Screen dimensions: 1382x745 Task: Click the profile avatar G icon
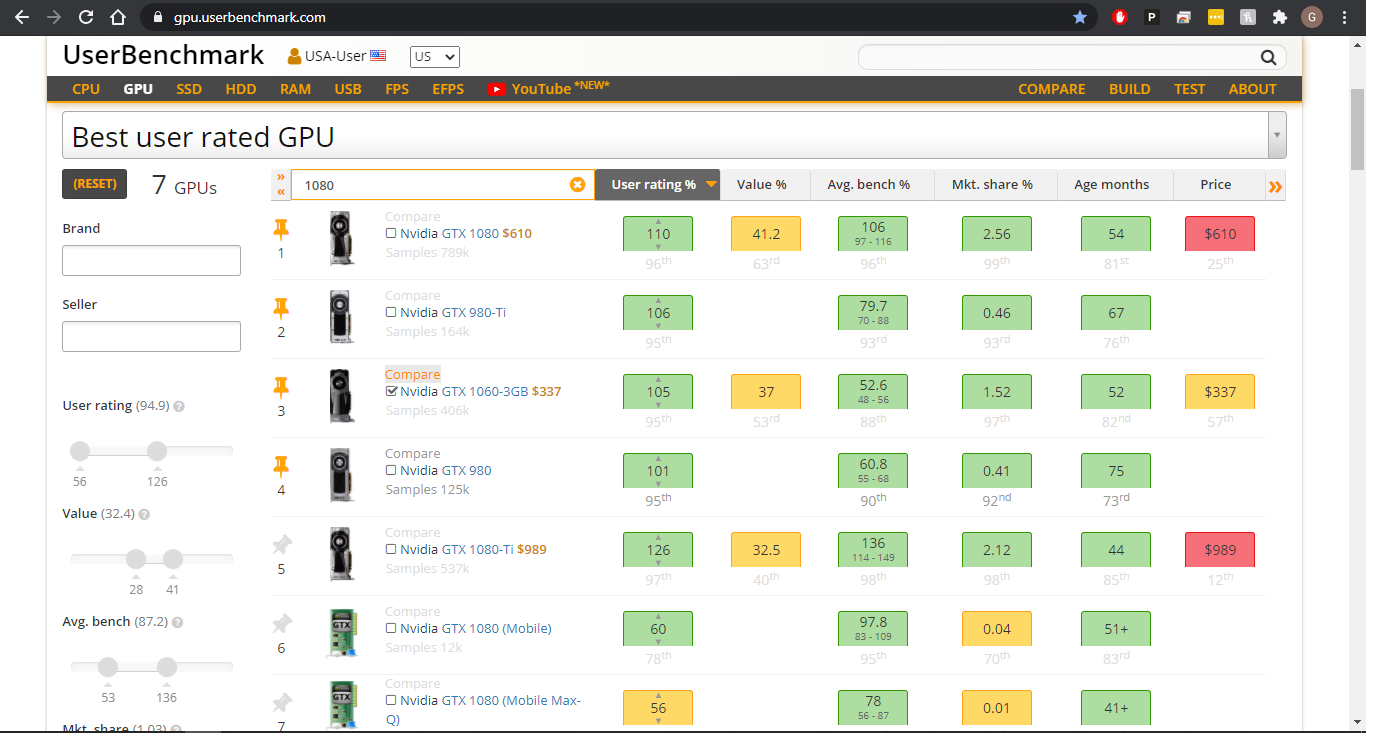click(1312, 17)
